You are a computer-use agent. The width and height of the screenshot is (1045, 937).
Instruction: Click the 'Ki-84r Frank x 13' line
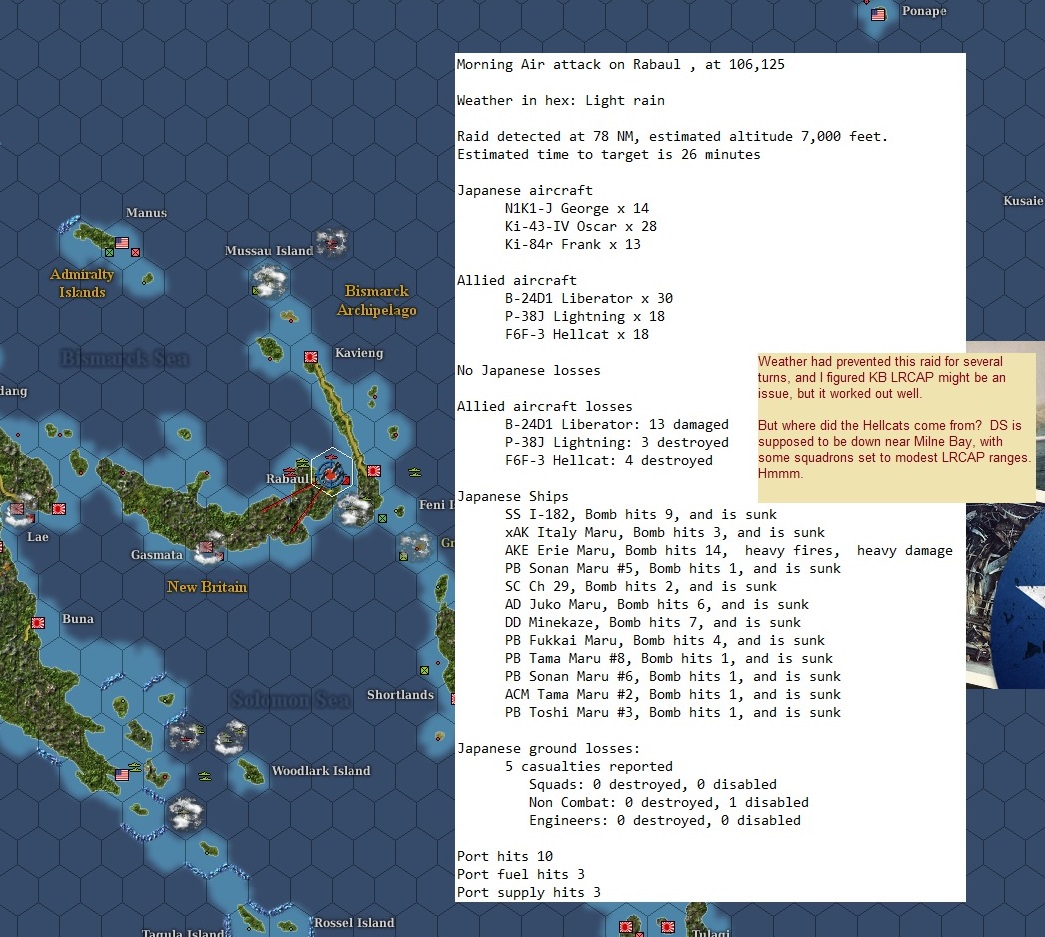click(572, 245)
